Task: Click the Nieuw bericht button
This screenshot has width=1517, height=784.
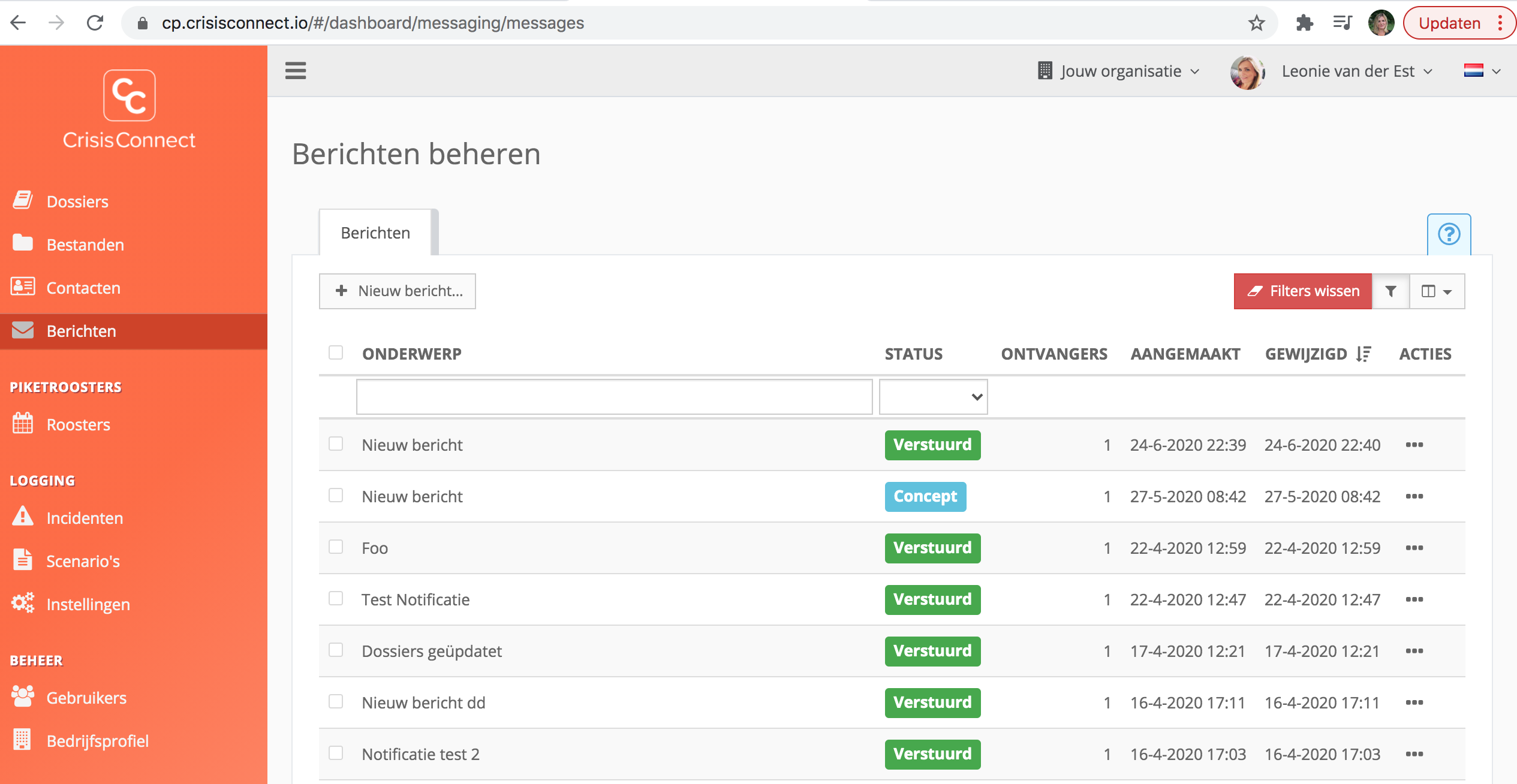Action: point(398,291)
